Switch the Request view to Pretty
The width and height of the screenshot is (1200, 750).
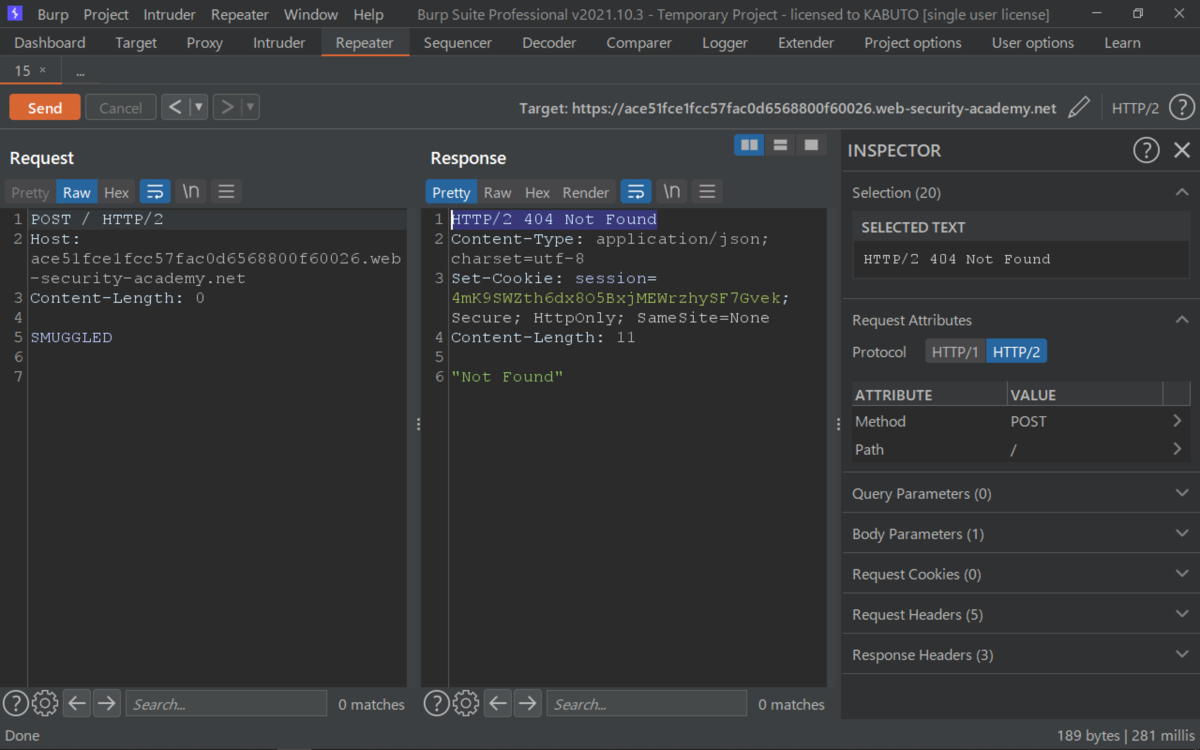tap(30, 192)
